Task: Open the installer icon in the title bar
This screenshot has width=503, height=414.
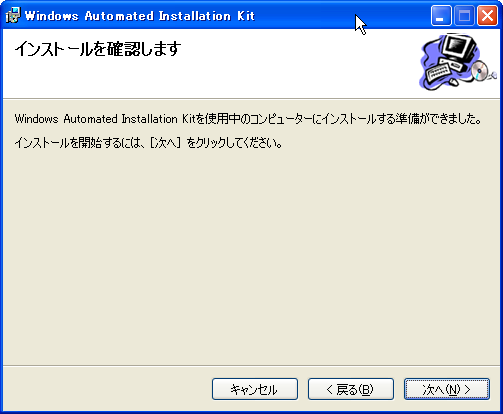Action: coord(13,15)
